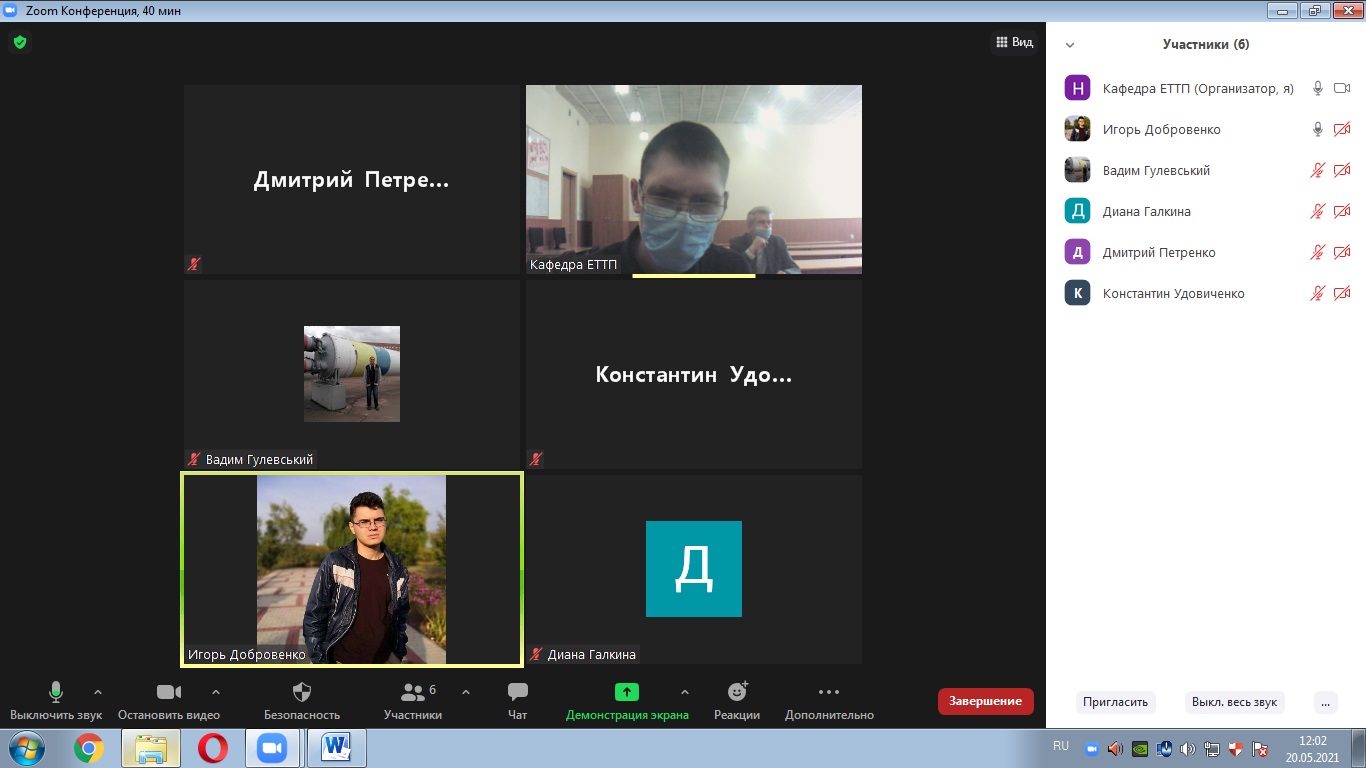Stop video using Остановить видео camera button
This screenshot has width=1366, height=768.
click(x=168, y=692)
